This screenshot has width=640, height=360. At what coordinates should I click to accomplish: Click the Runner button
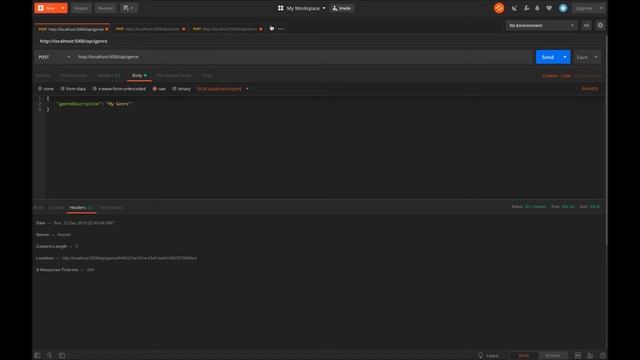[105, 8]
